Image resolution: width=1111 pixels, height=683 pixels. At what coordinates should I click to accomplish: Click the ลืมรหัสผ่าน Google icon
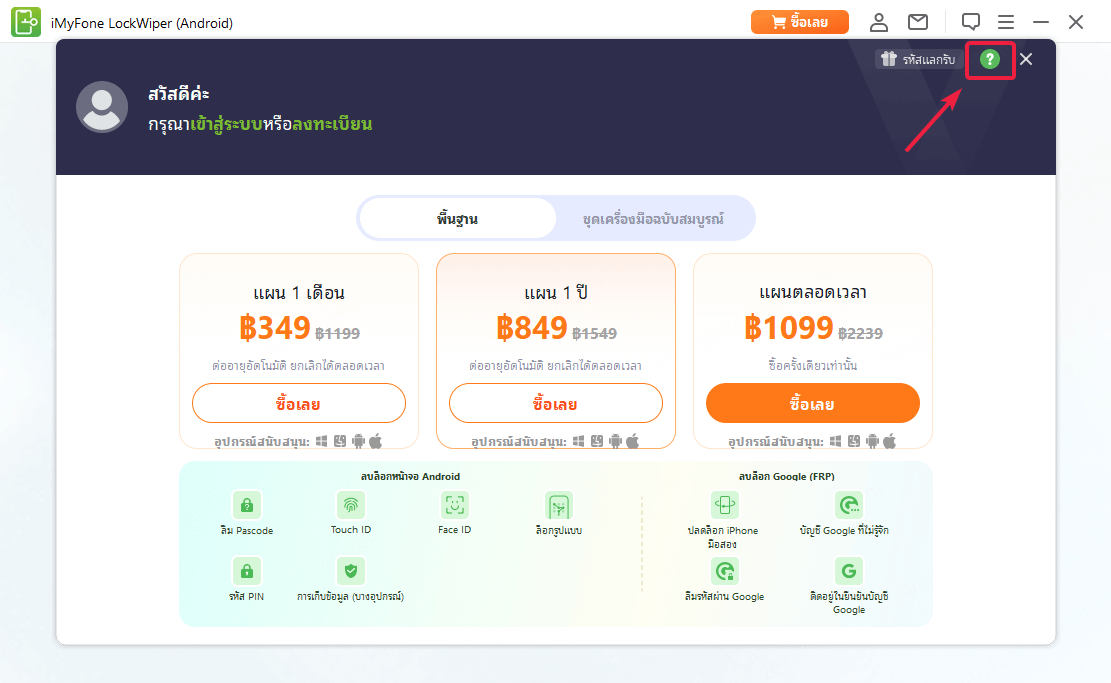click(x=724, y=571)
